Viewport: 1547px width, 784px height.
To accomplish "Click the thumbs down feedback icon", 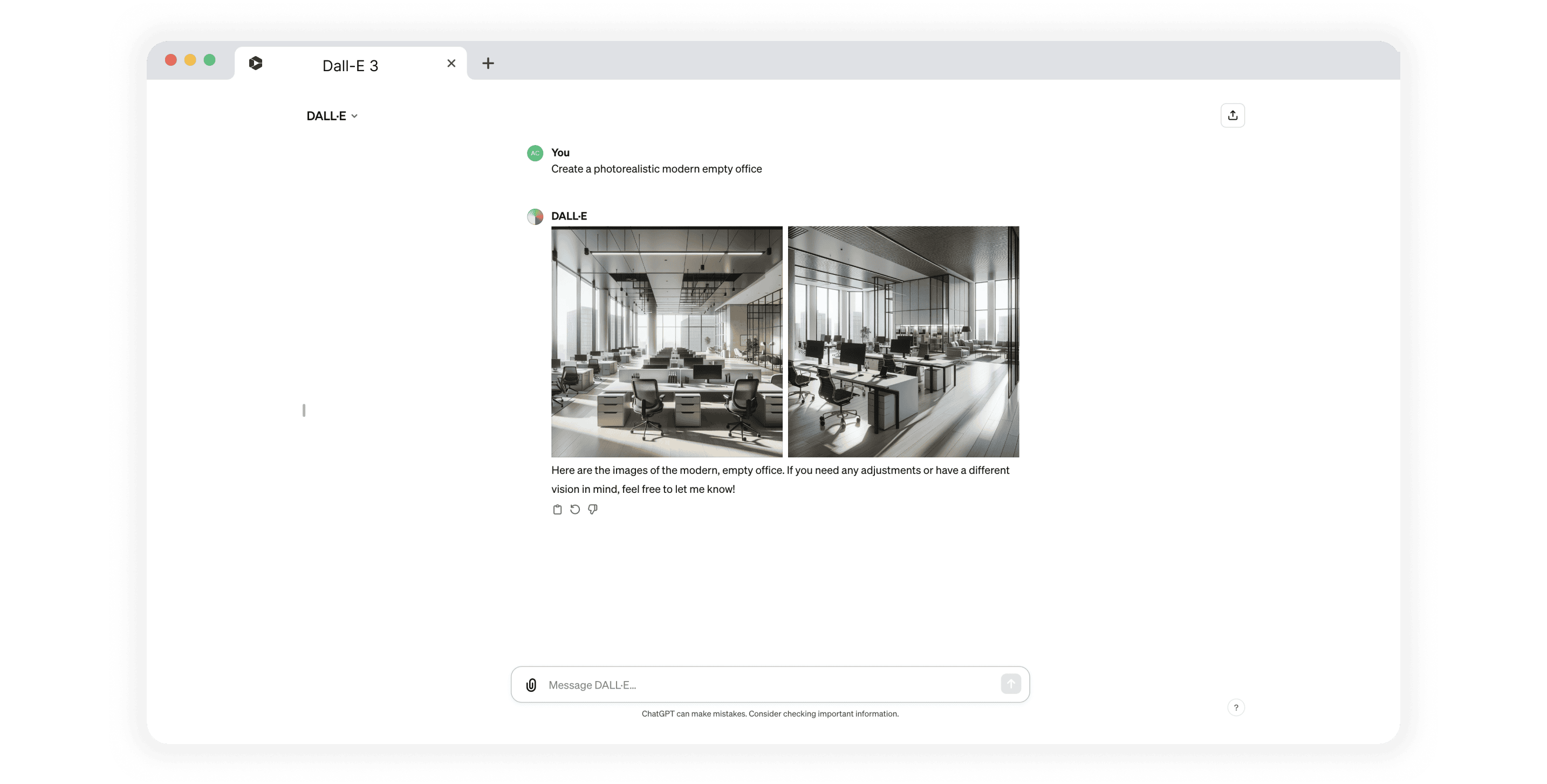I will 593,509.
